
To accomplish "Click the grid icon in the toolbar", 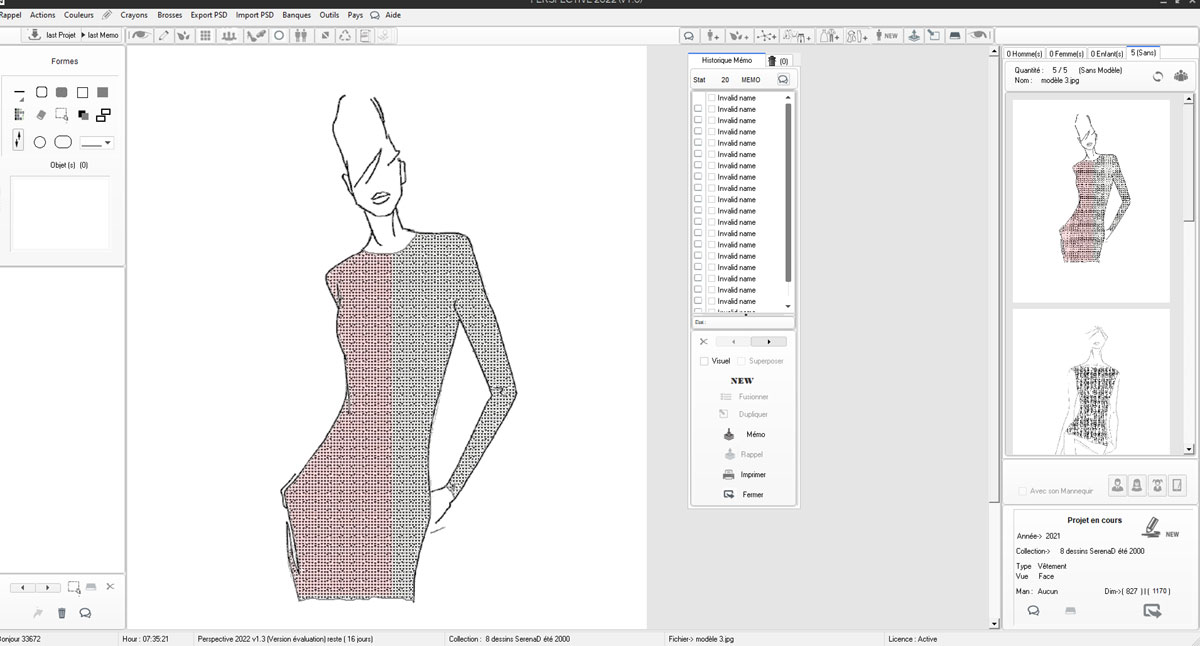I will tap(205, 35).
